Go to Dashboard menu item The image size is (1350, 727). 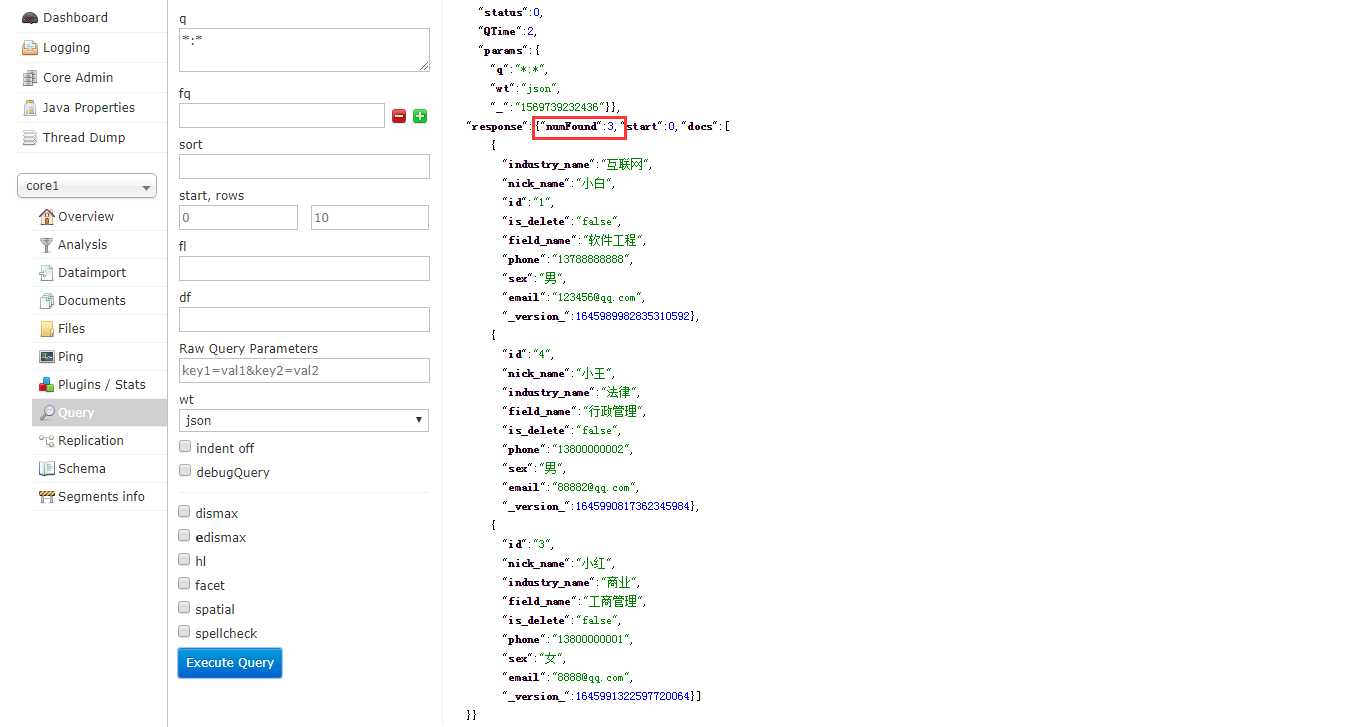75,18
